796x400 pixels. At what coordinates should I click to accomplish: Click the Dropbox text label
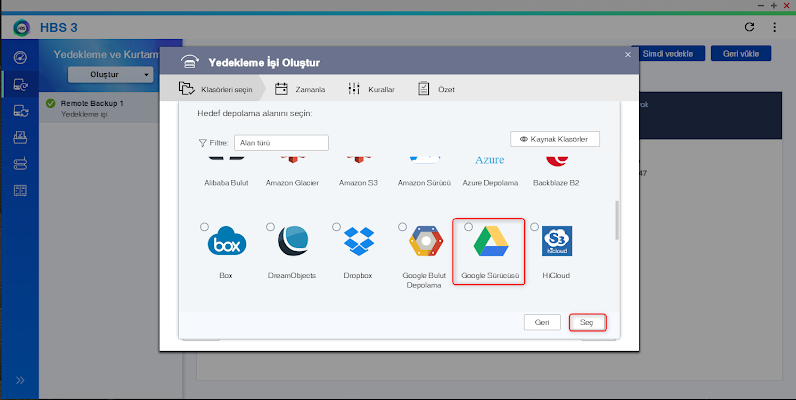coord(358,276)
